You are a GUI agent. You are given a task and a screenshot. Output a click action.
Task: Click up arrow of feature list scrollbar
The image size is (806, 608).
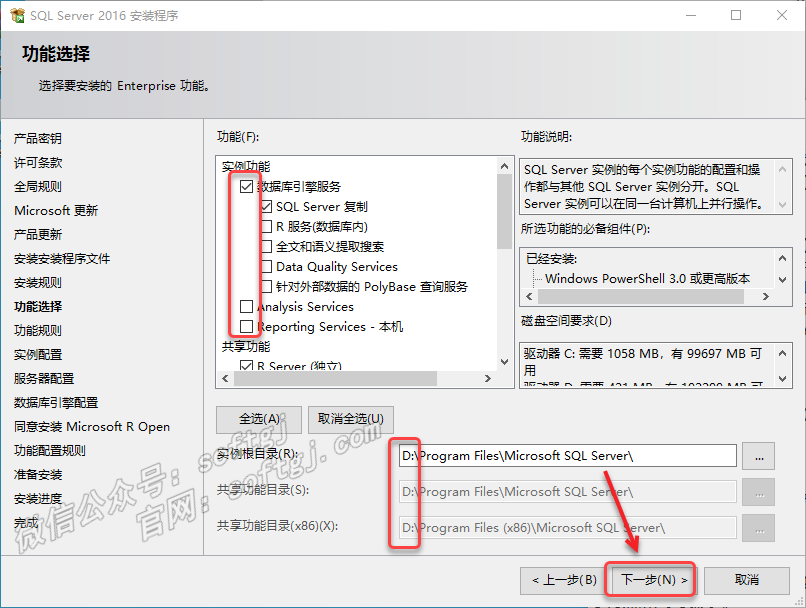pyautogui.click(x=504, y=166)
